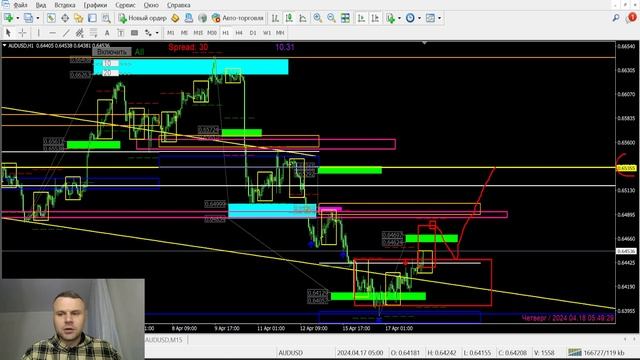Switch chart to bar chart type
640x360 pixels.
[x=276, y=18]
